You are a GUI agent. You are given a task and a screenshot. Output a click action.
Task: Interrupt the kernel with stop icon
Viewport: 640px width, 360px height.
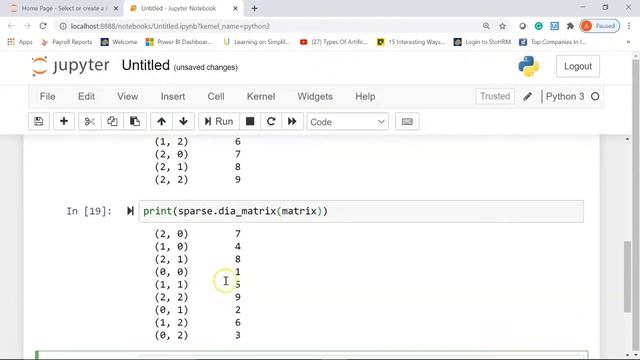(250, 122)
